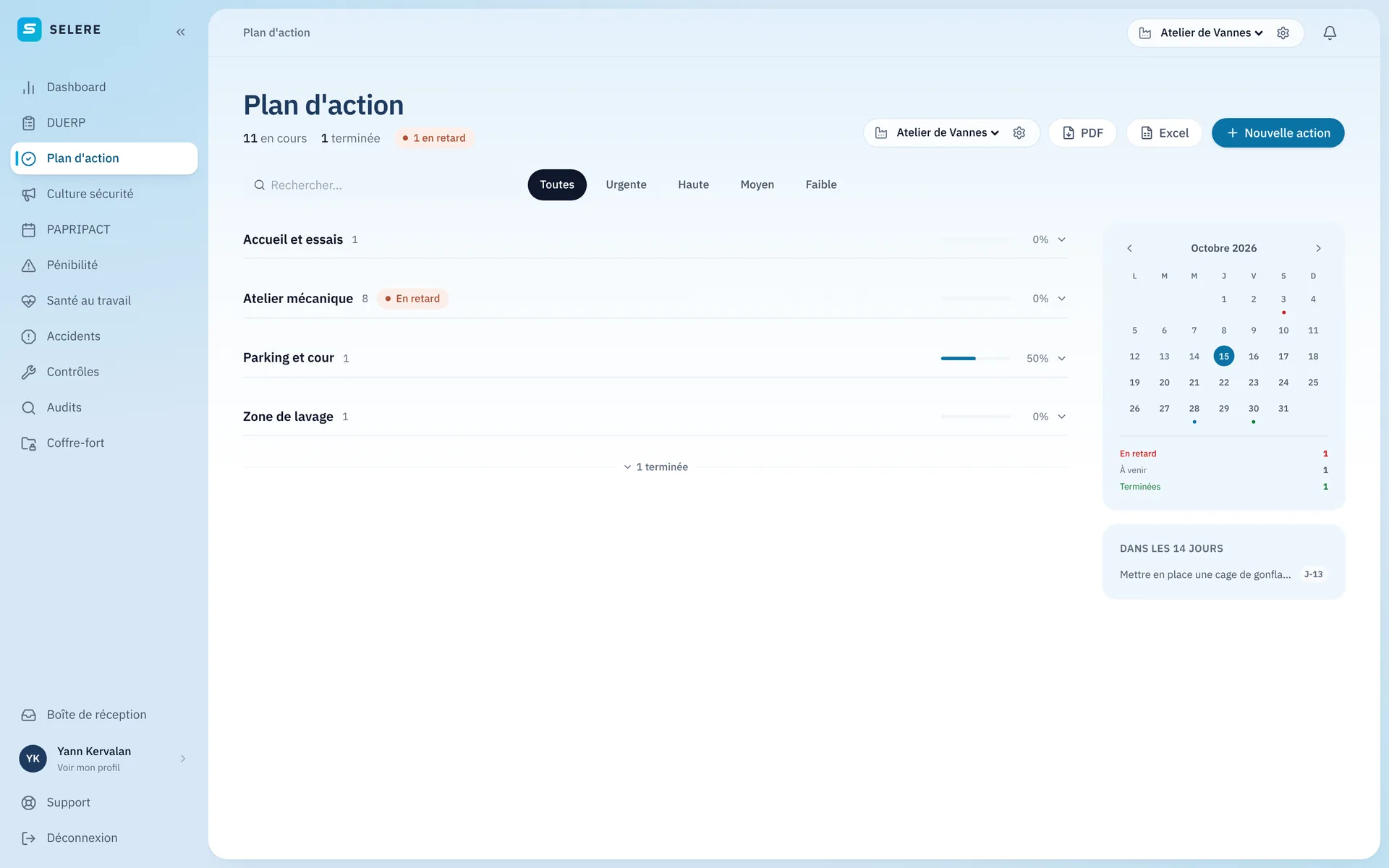This screenshot has height=868, width=1389.
Task: Expand the '1 terminée' completed list
Action: tap(655, 467)
